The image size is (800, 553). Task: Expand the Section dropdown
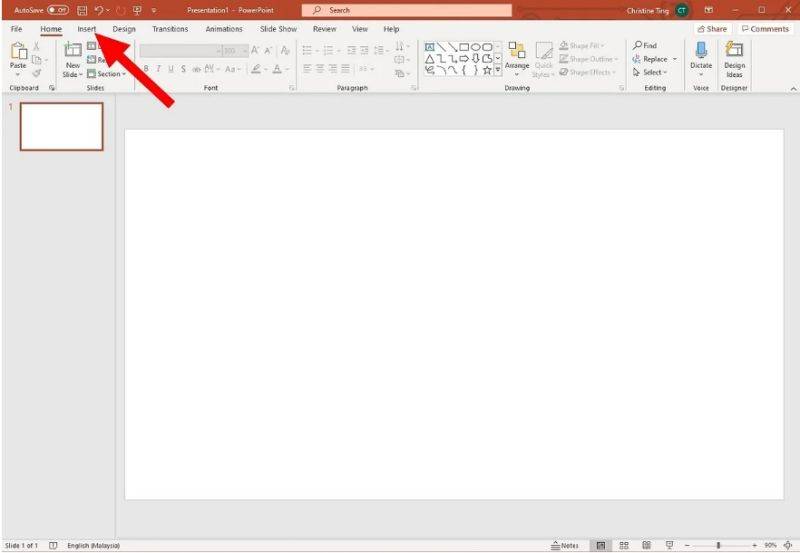pos(107,74)
